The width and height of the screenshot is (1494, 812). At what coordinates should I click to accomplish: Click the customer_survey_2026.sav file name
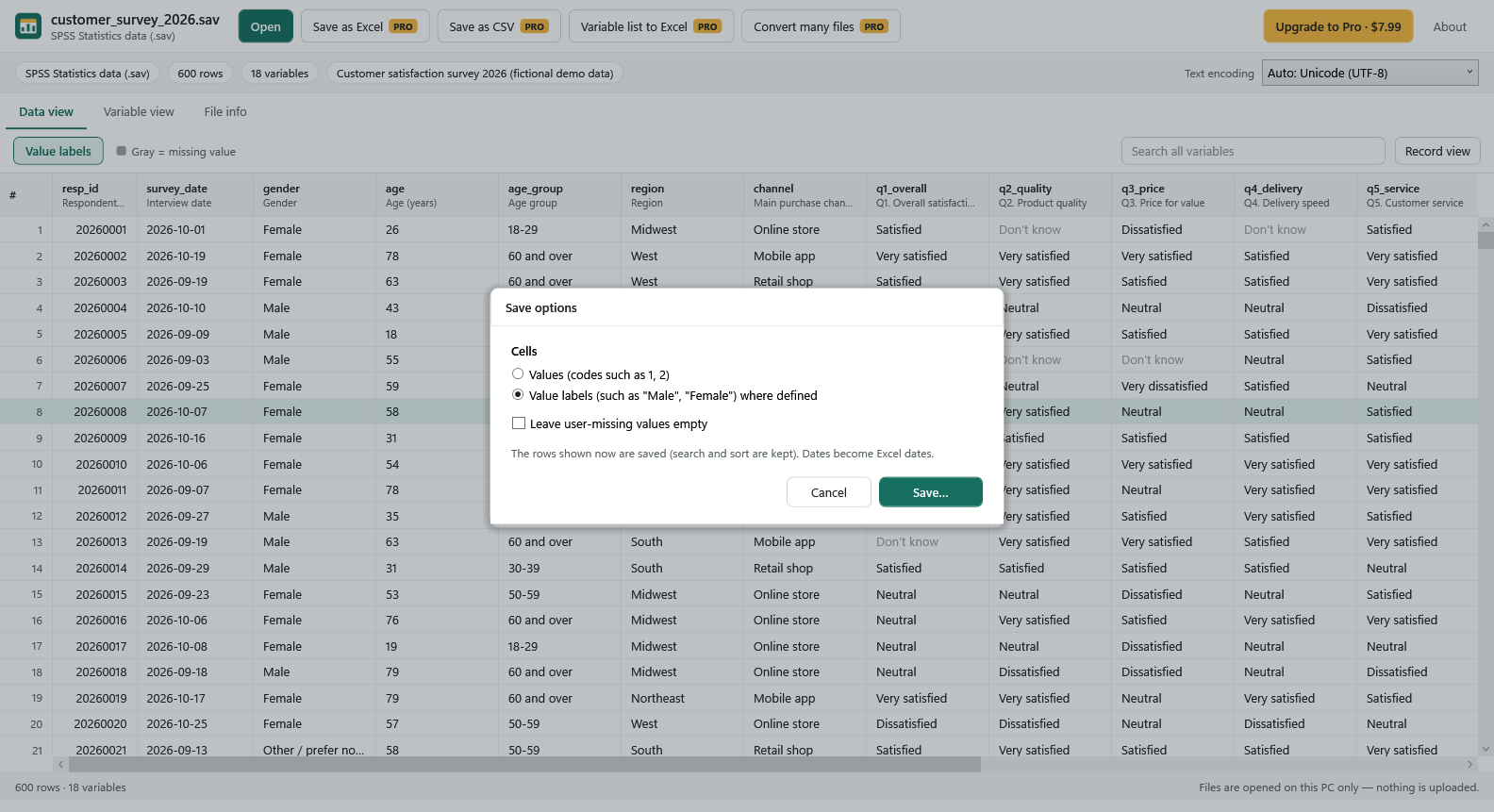click(135, 19)
